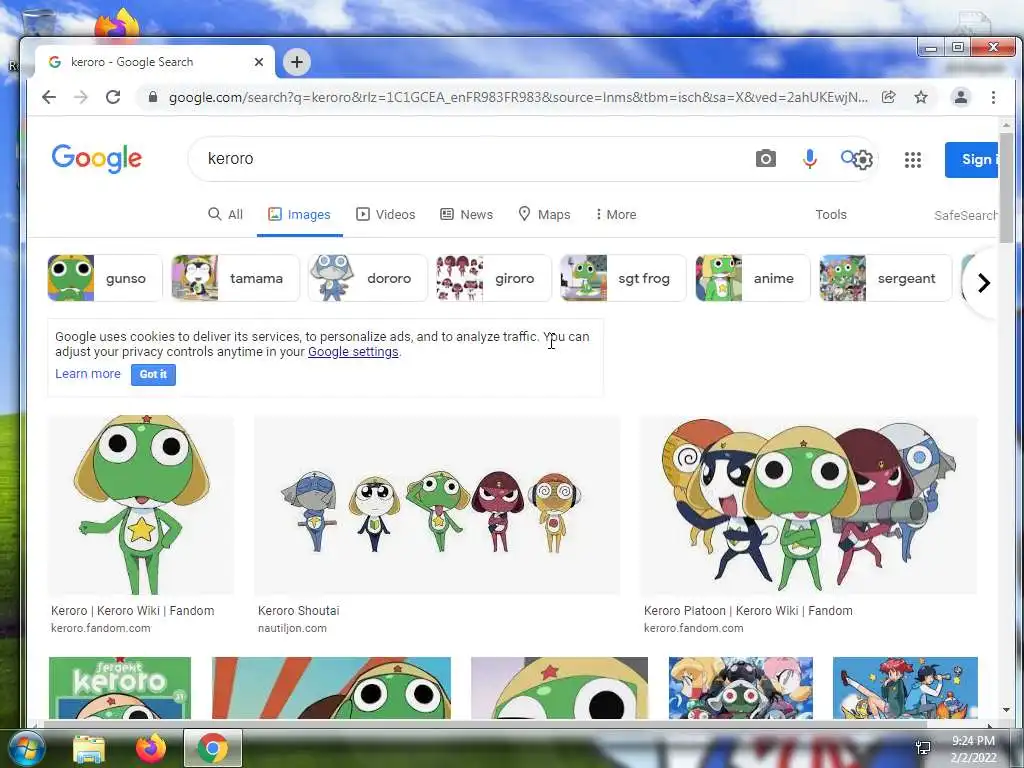Viewport: 1024px width, 768px height.
Task: Click the Keroro | Keroro Wiki | Fandom caption
Action: tap(133, 611)
